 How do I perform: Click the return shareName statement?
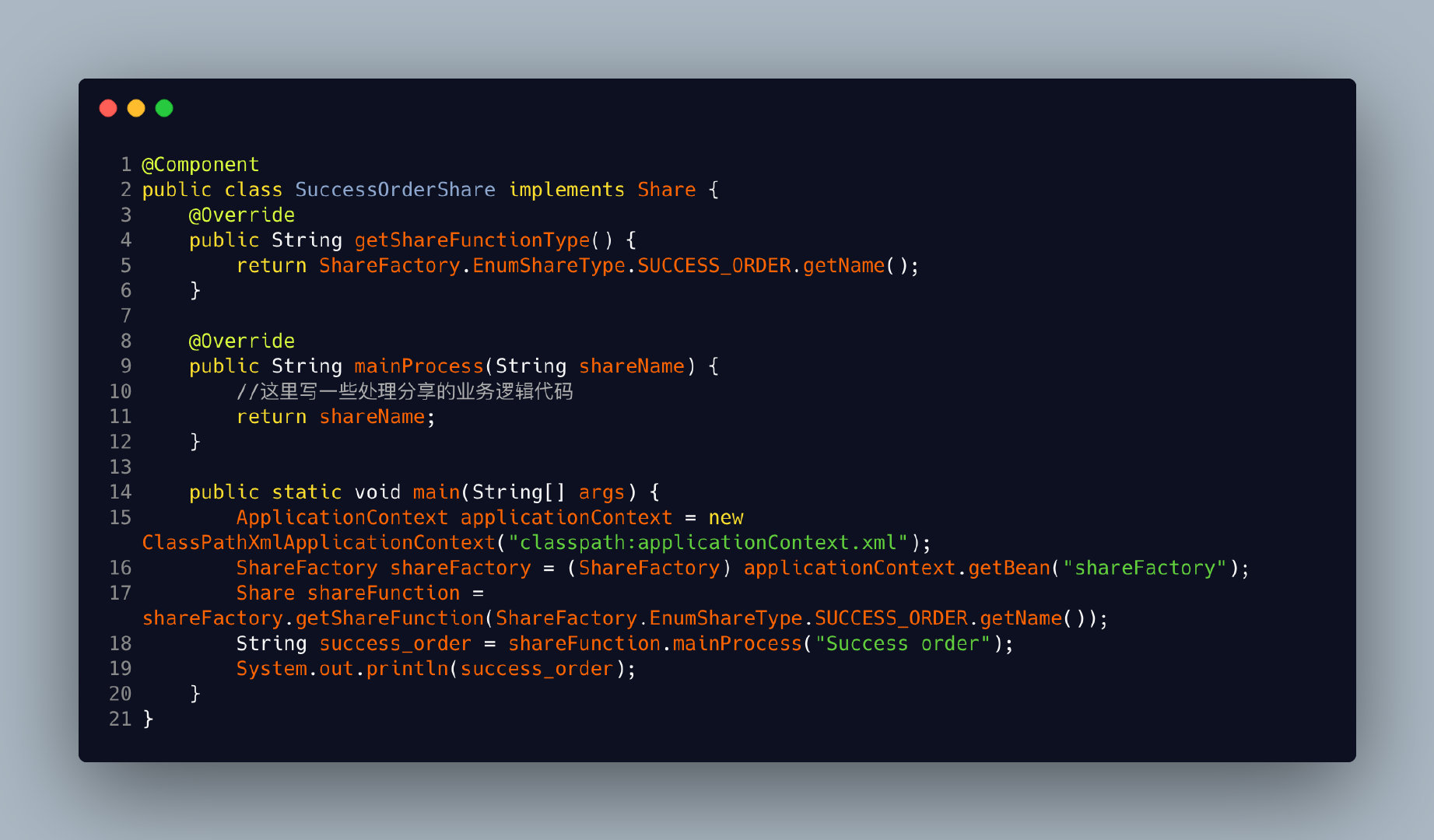coord(336,417)
